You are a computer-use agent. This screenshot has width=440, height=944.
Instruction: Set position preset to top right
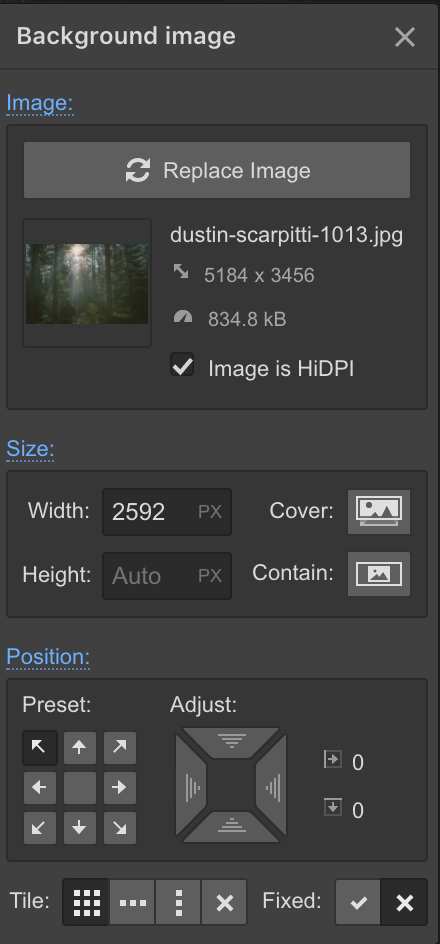click(120, 747)
